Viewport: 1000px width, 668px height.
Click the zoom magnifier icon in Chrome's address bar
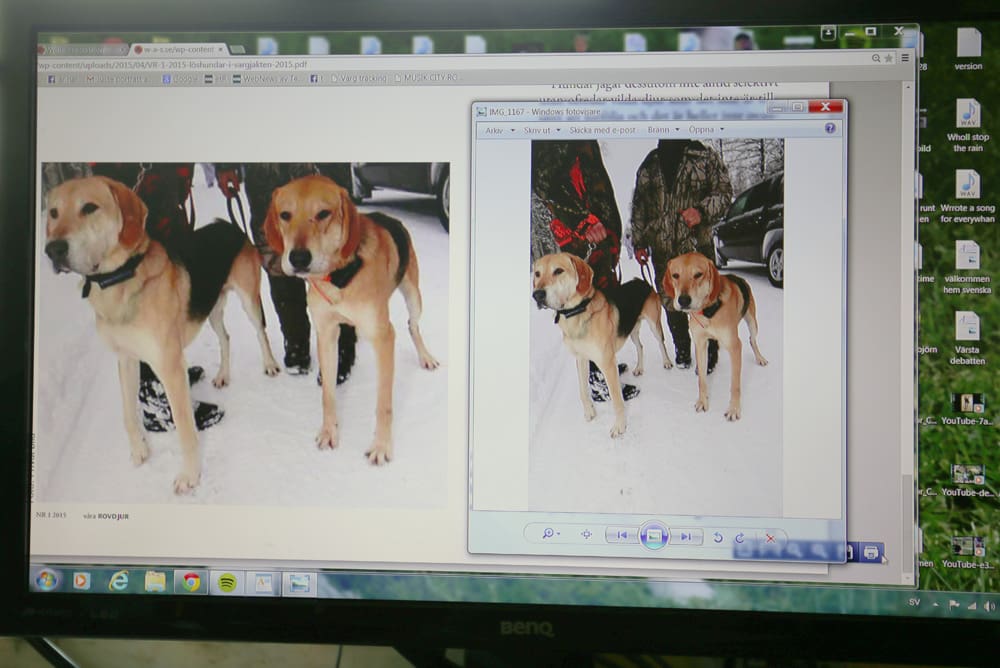[876, 58]
